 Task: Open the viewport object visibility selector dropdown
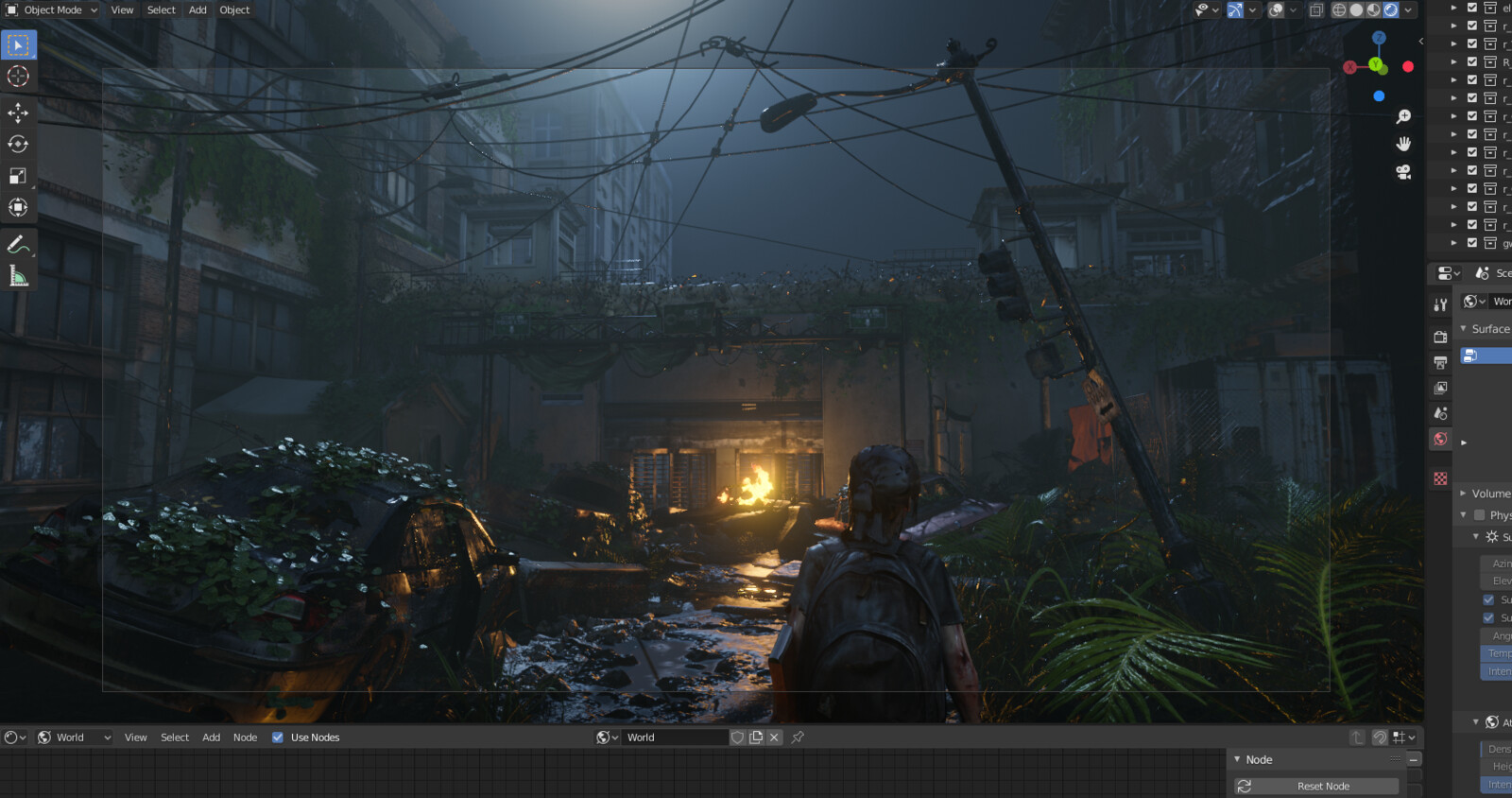(x=1207, y=10)
